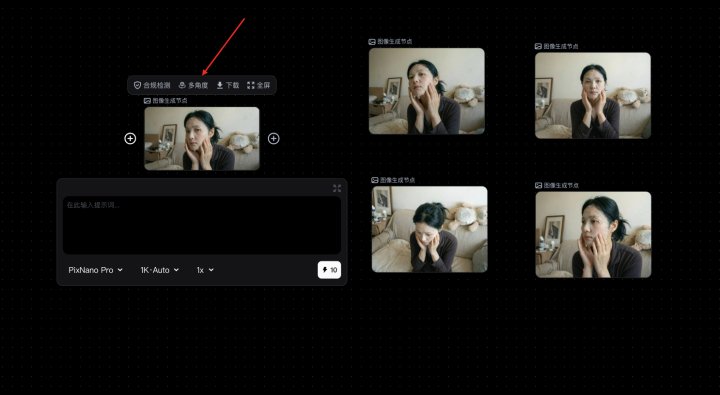
Task: Open the 多角度 multi-angle tool
Action: (x=193, y=85)
